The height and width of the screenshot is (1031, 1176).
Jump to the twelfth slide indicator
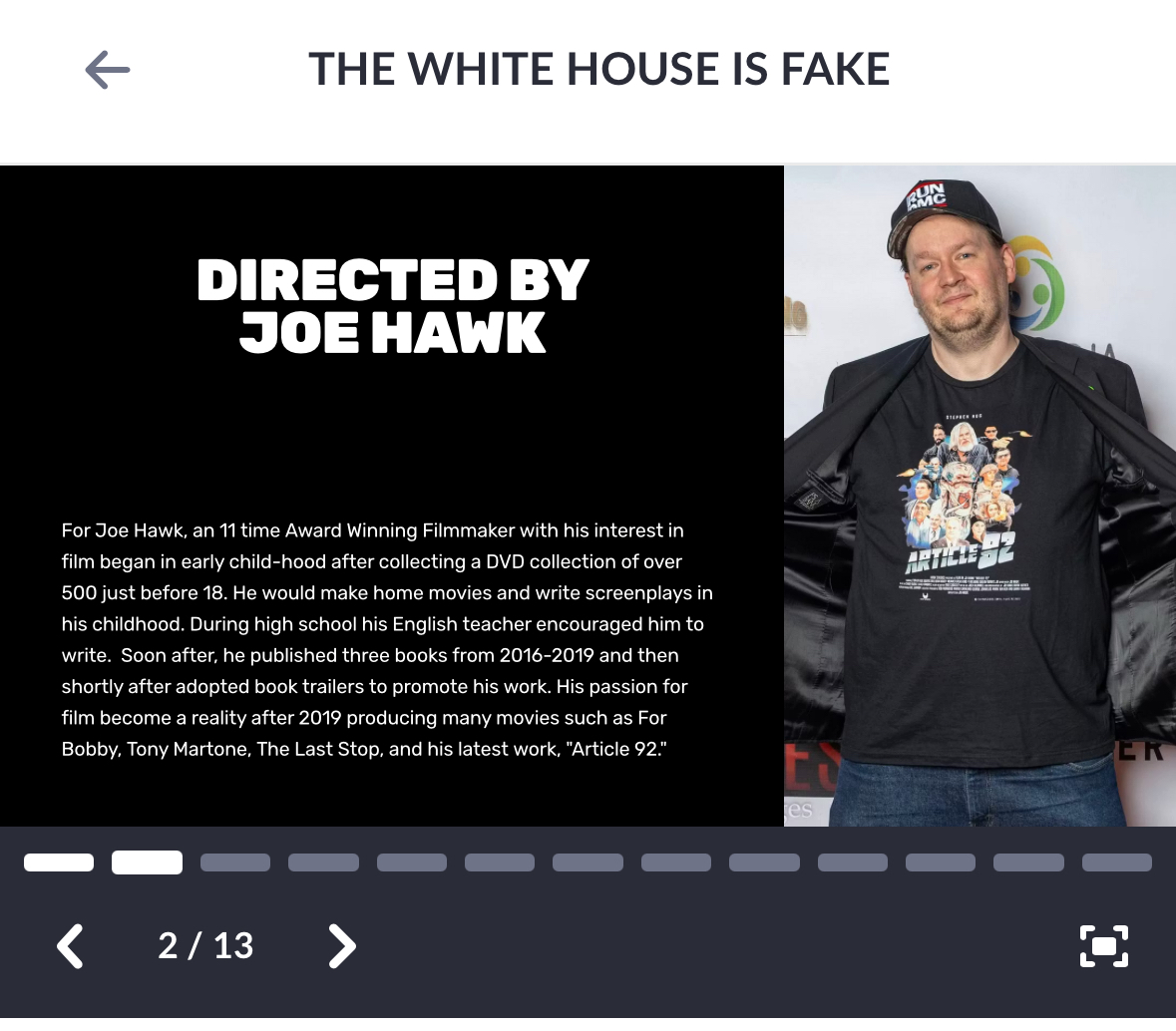click(1028, 862)
